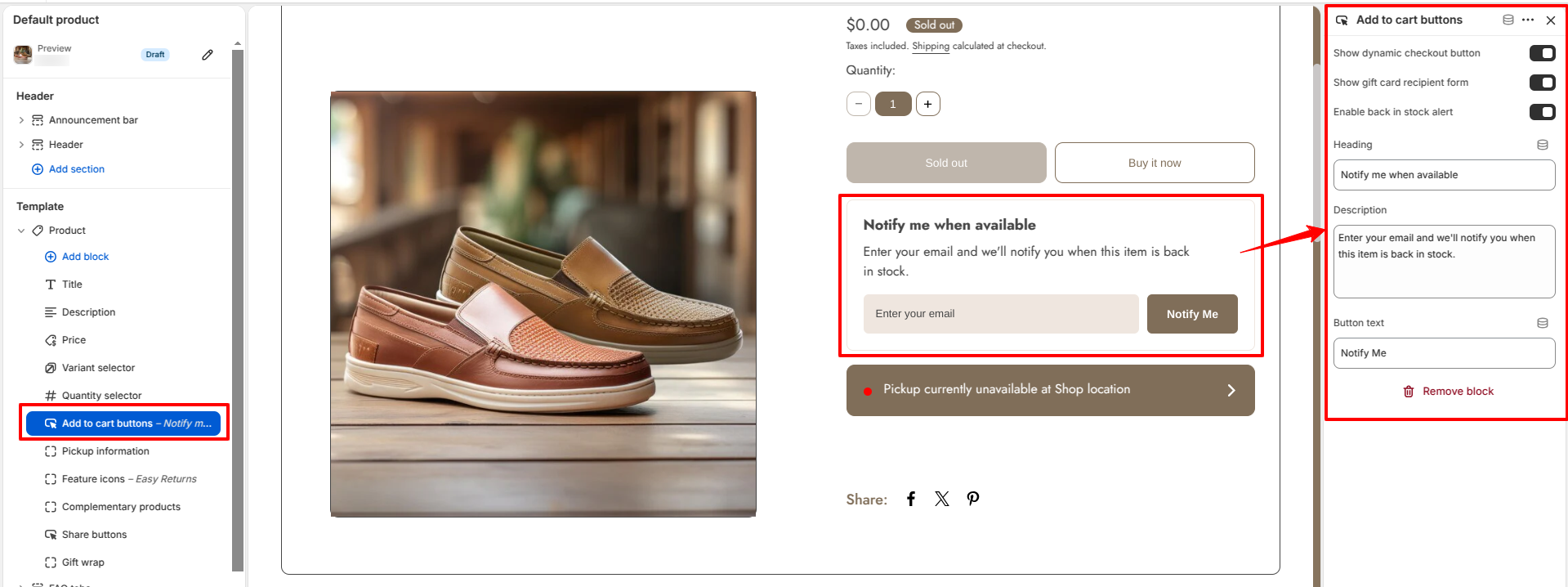1568x587 pixels.
Task: Click the Buy it now button
Action: pyautogui.click(x=1155, y=163)
